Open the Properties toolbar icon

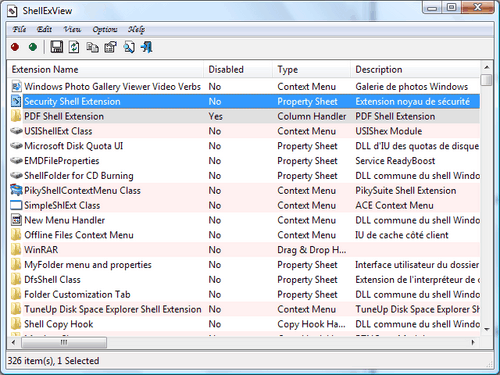point(111,47)
